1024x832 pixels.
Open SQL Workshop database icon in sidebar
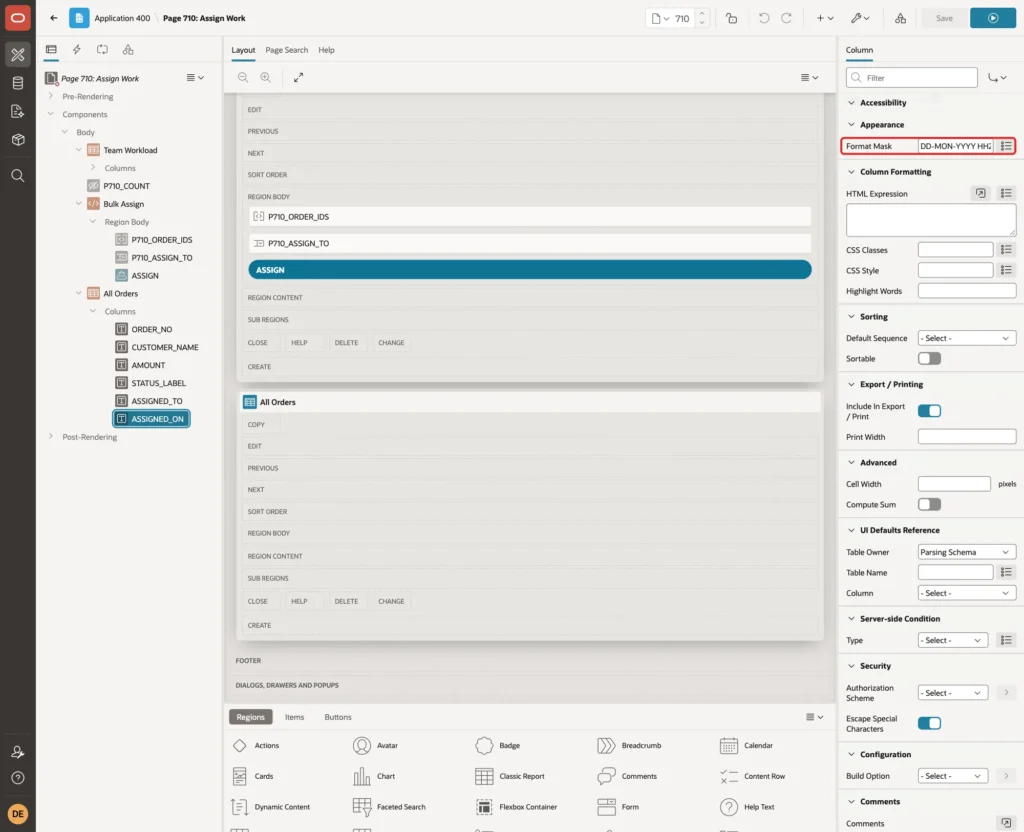[18, 83]
